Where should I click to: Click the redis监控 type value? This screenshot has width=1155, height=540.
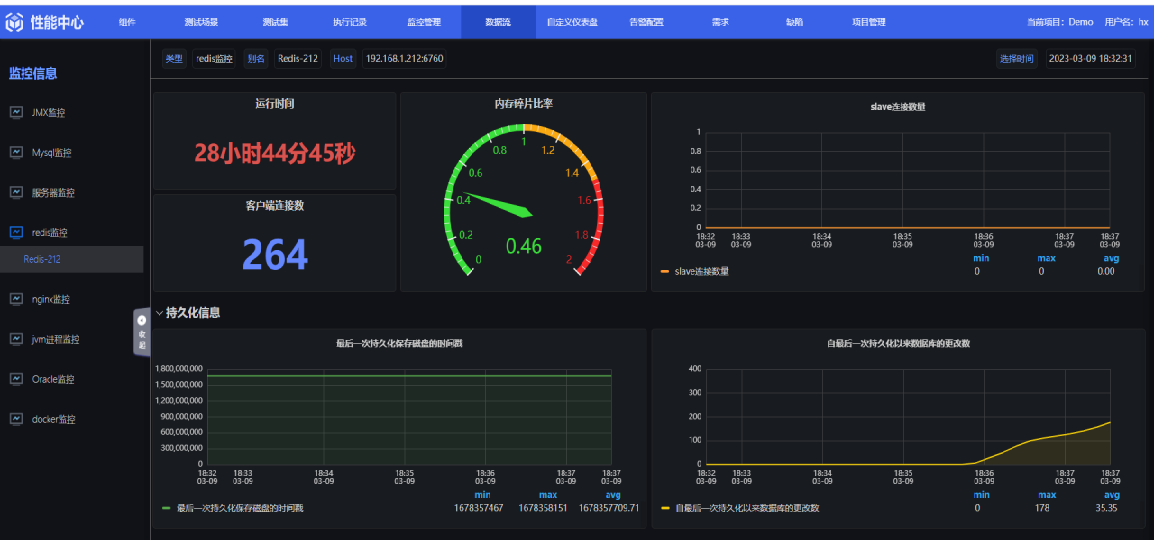pyautogui.click(x=214, y=58)
